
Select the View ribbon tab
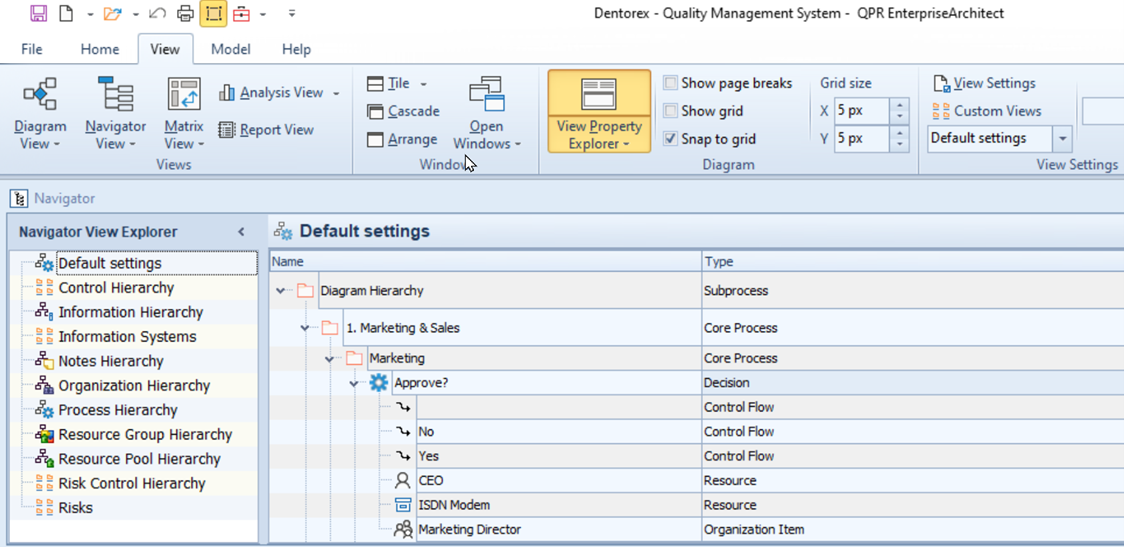[x=165, y=49]
